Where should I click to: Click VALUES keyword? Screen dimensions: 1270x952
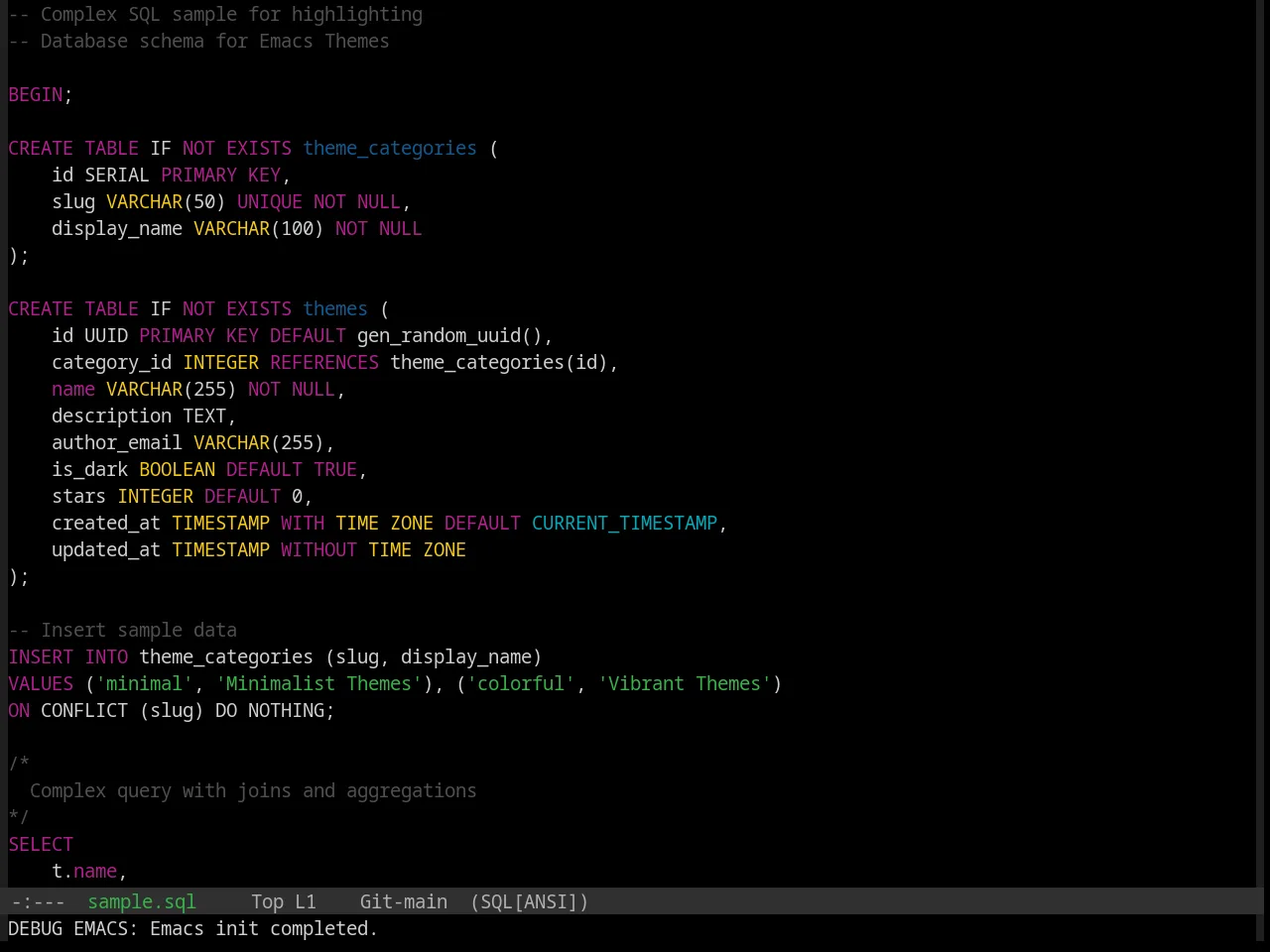[x=41, y=683]
